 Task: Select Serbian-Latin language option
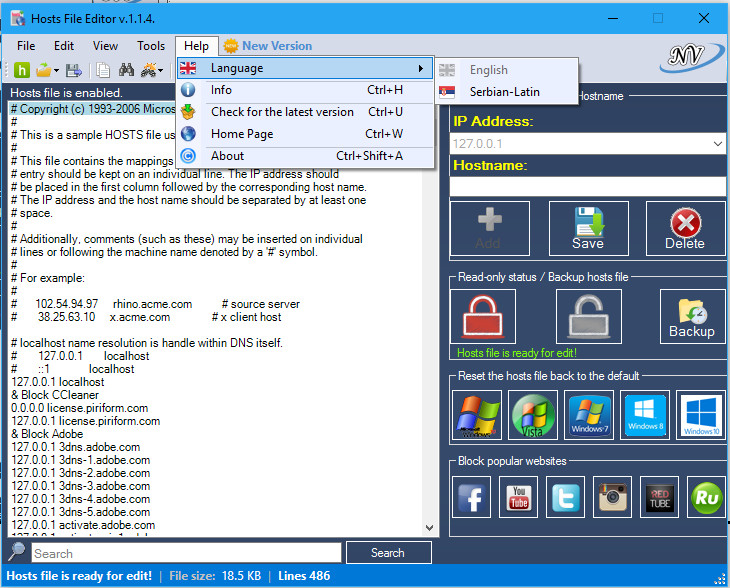(x=507, y=92)
